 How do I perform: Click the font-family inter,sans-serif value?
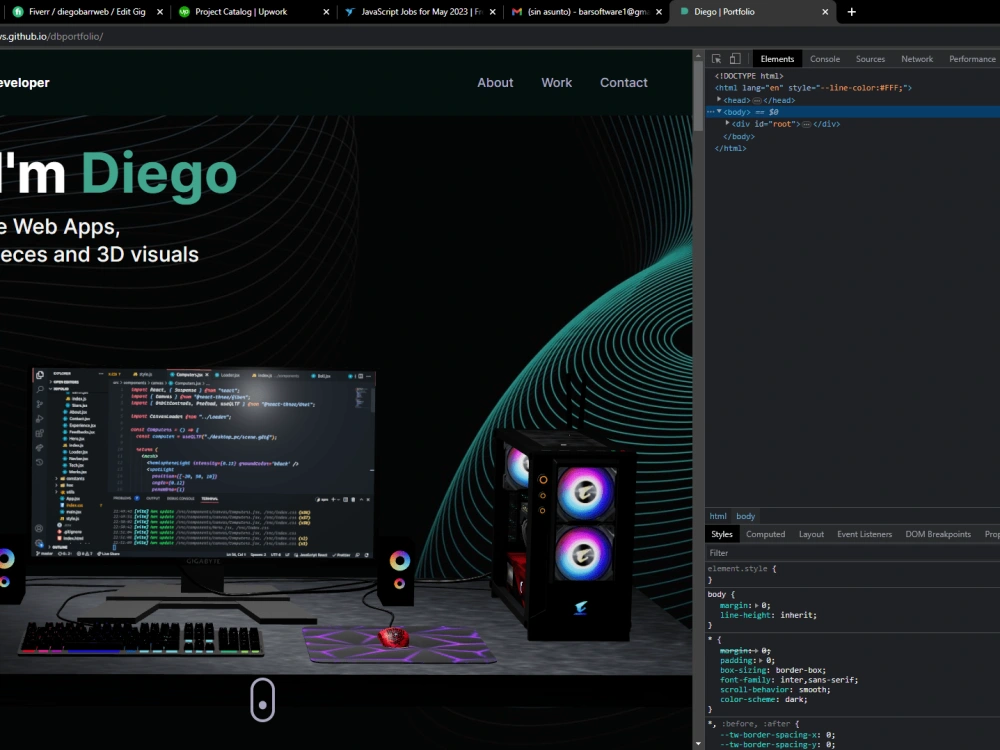click(x=818, y=680)
